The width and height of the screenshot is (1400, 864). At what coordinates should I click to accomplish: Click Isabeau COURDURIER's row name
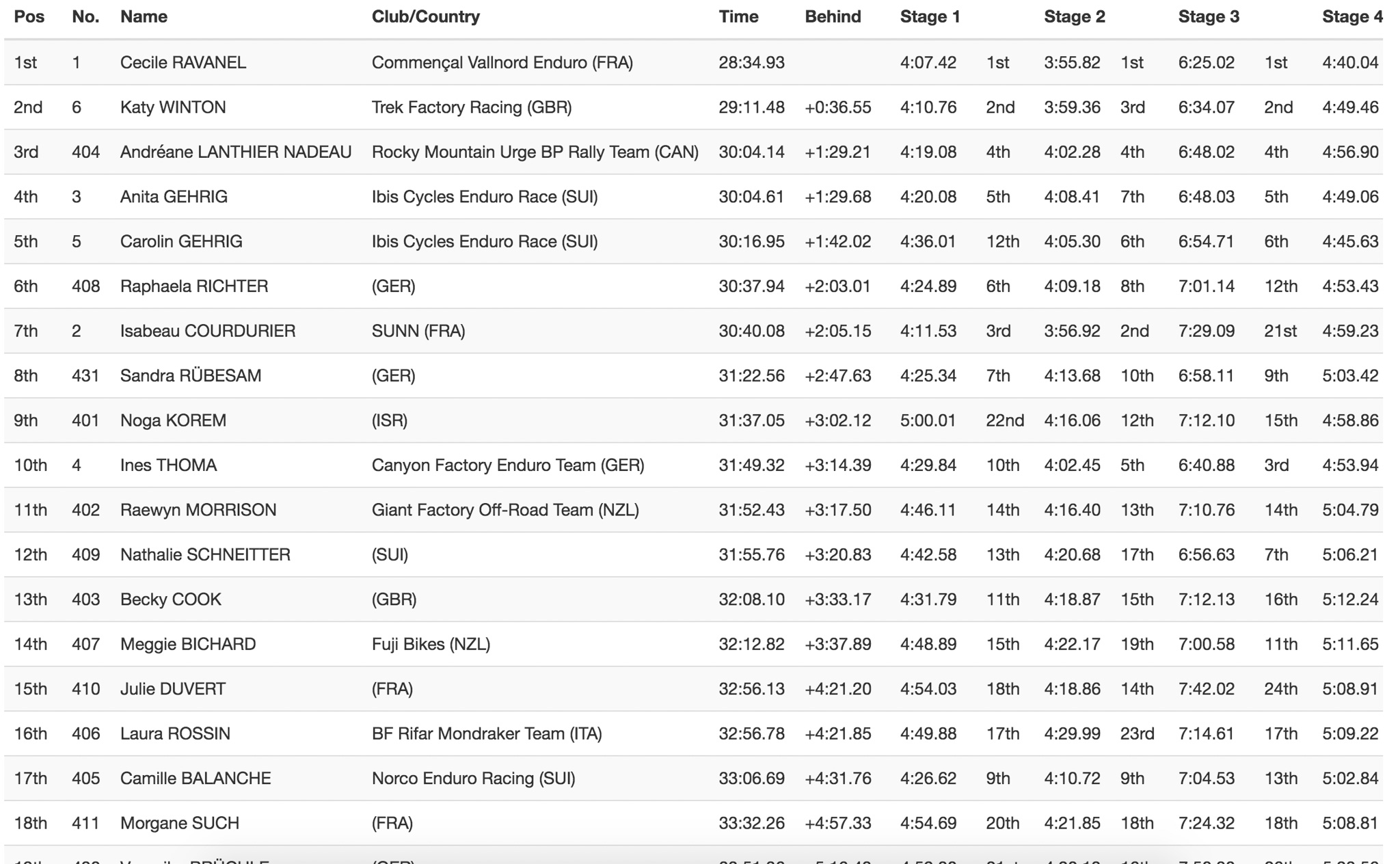(208, 331)
